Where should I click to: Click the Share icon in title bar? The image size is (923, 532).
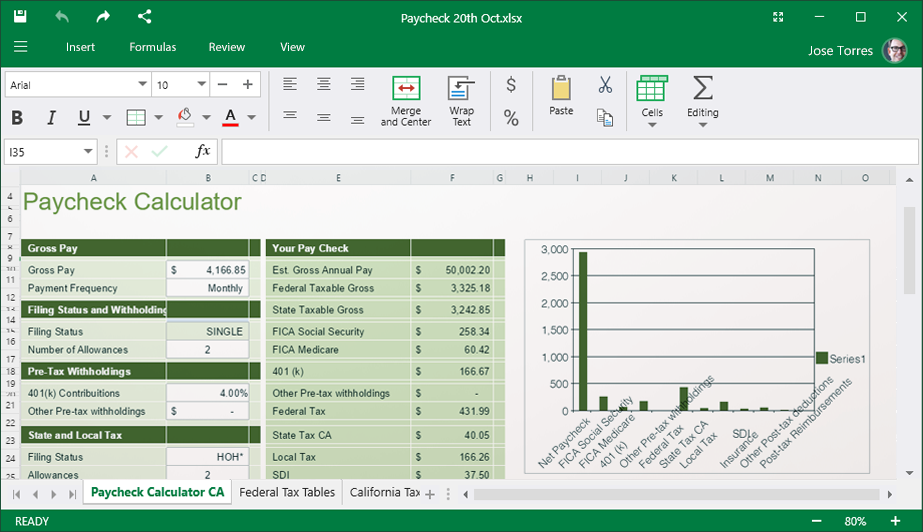tap(145, 17)
